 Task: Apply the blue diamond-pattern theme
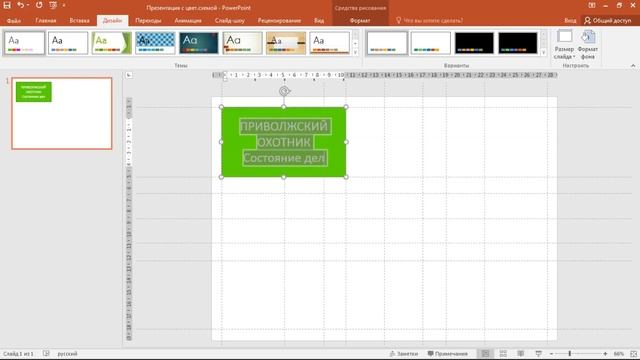155,43
